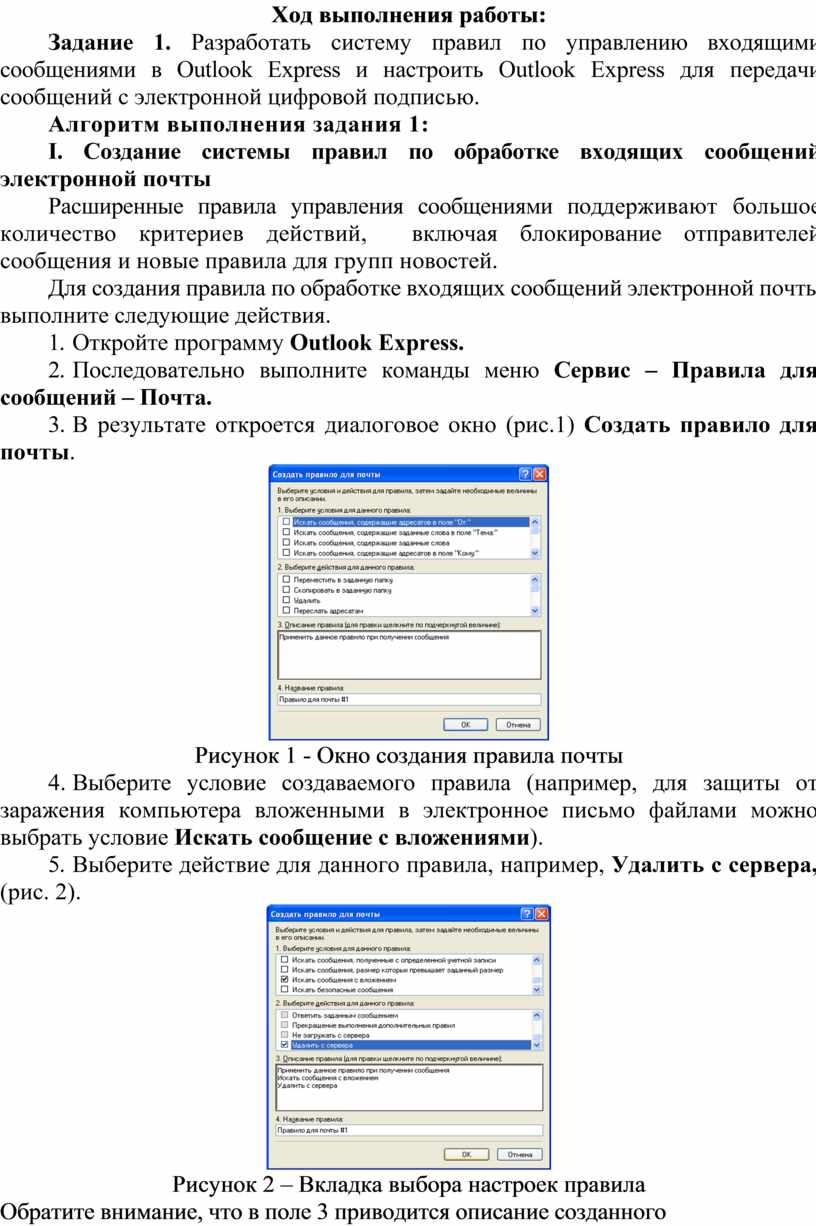Viewport: 816px width, 1226px height.
Task: Check "Переслать адресатам" action
Action: coord(287,610)
